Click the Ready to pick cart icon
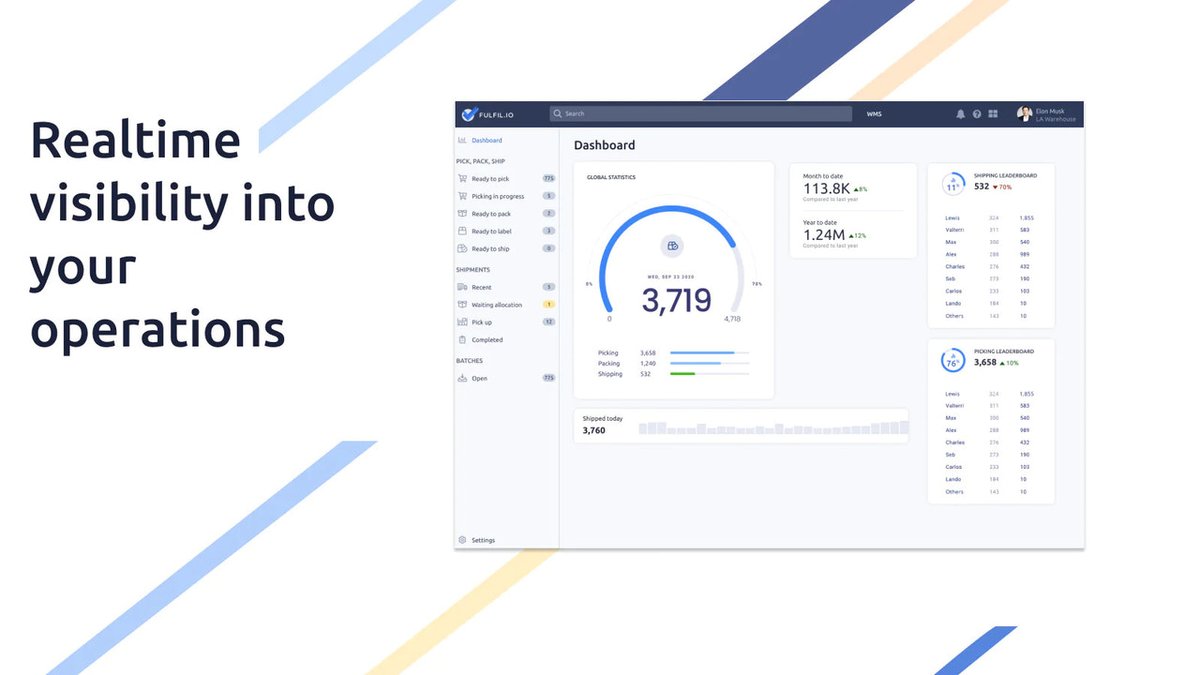 click(x=462, y=179)
